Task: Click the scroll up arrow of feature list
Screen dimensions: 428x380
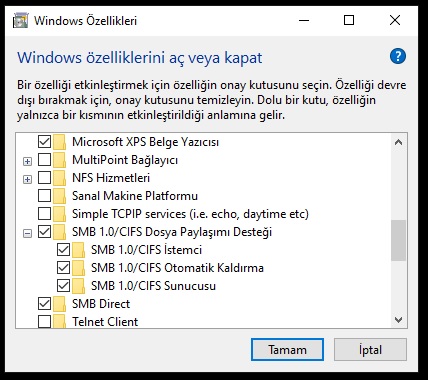Action: tap(398, 143)
